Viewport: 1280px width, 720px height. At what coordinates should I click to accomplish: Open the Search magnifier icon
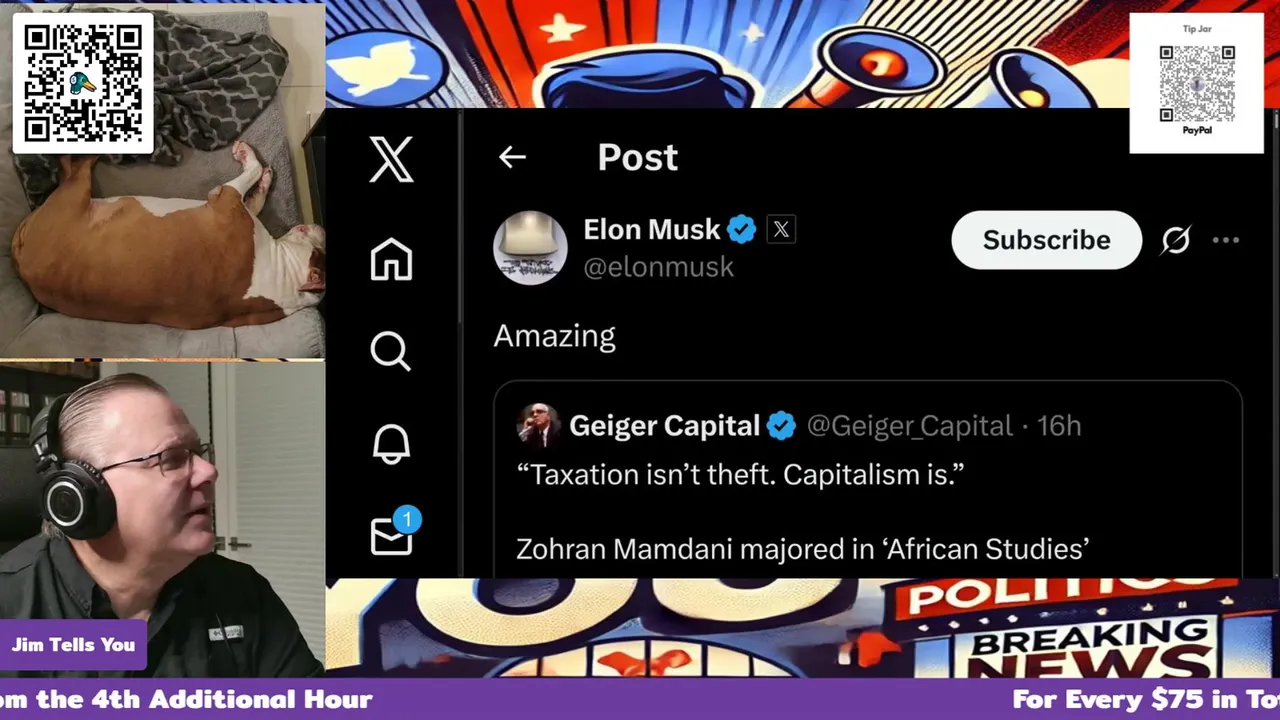coord(390,351)
